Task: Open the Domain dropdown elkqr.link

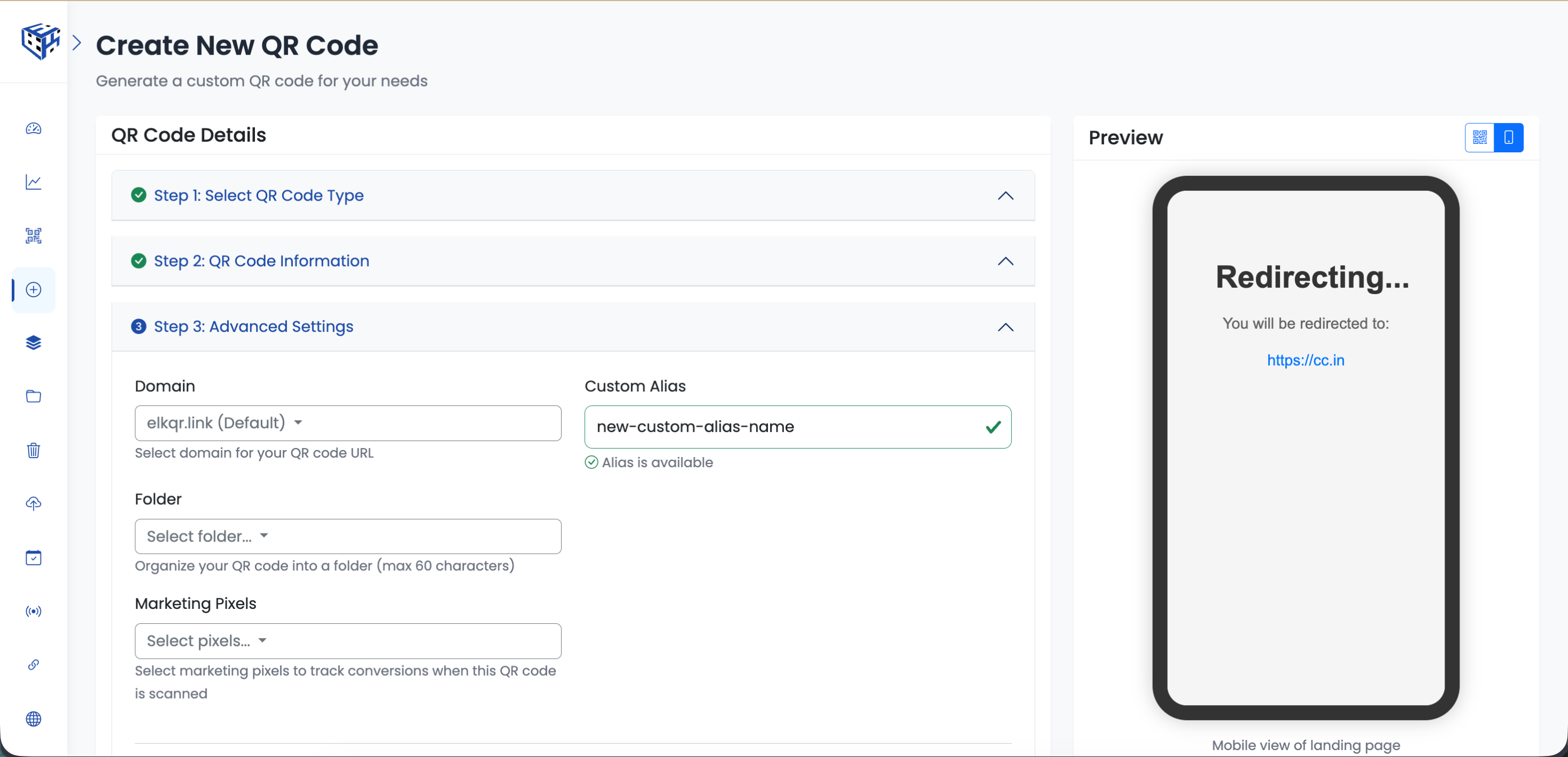Action: tap(347, 423)
